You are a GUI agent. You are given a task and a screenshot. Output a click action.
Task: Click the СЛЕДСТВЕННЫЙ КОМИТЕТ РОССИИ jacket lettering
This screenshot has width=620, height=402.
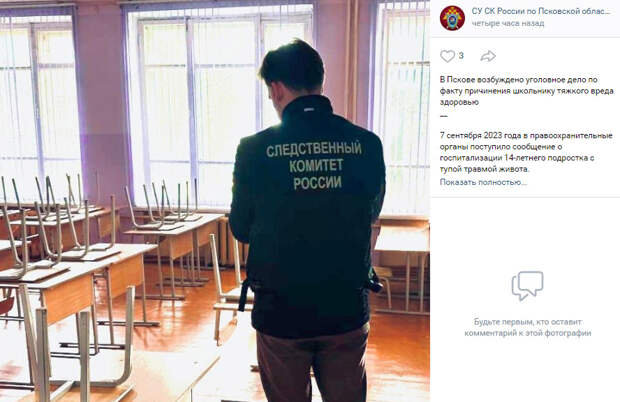pyautogui.click(x=314, y=165)
